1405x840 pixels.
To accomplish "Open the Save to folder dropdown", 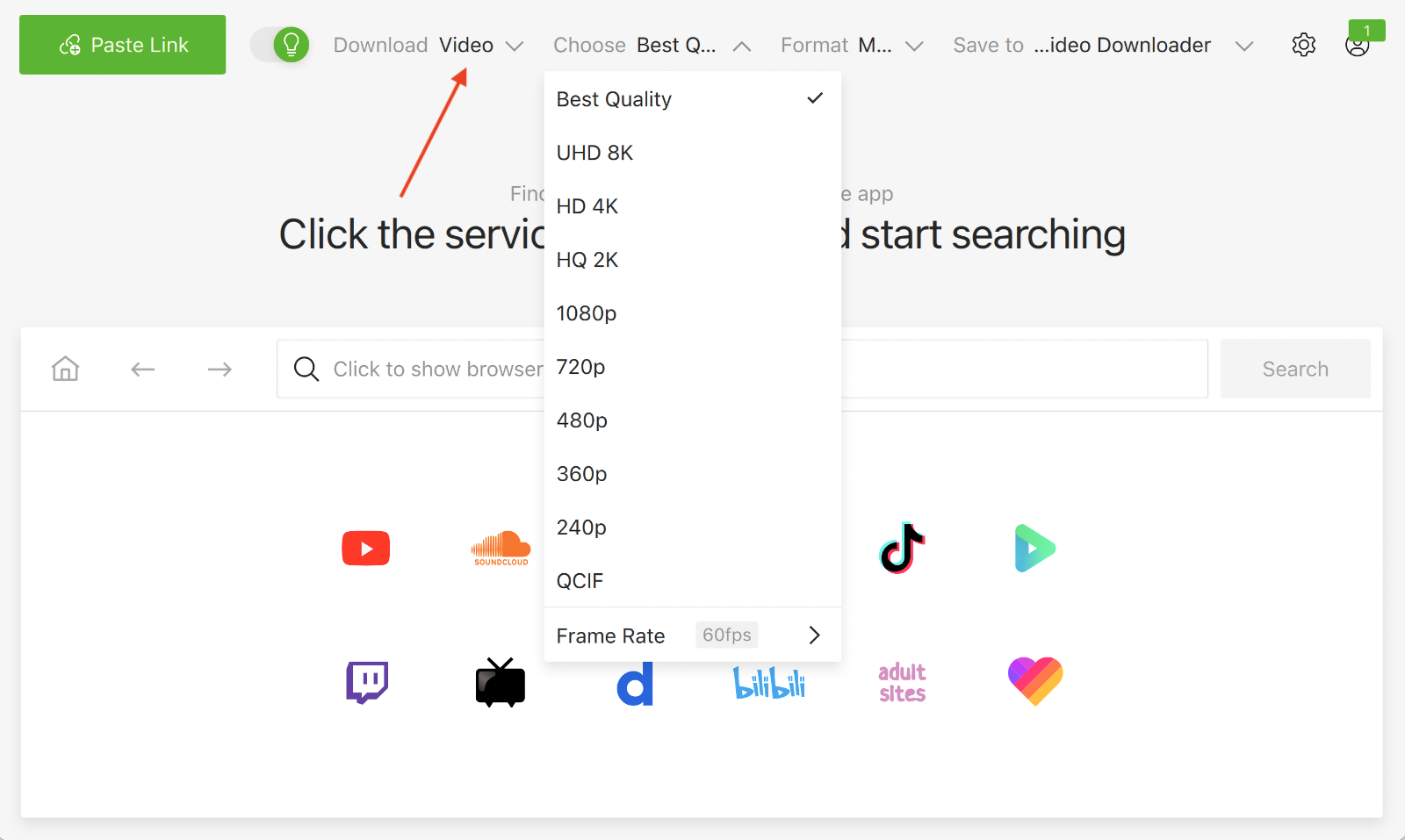I will pos(1103,46).
